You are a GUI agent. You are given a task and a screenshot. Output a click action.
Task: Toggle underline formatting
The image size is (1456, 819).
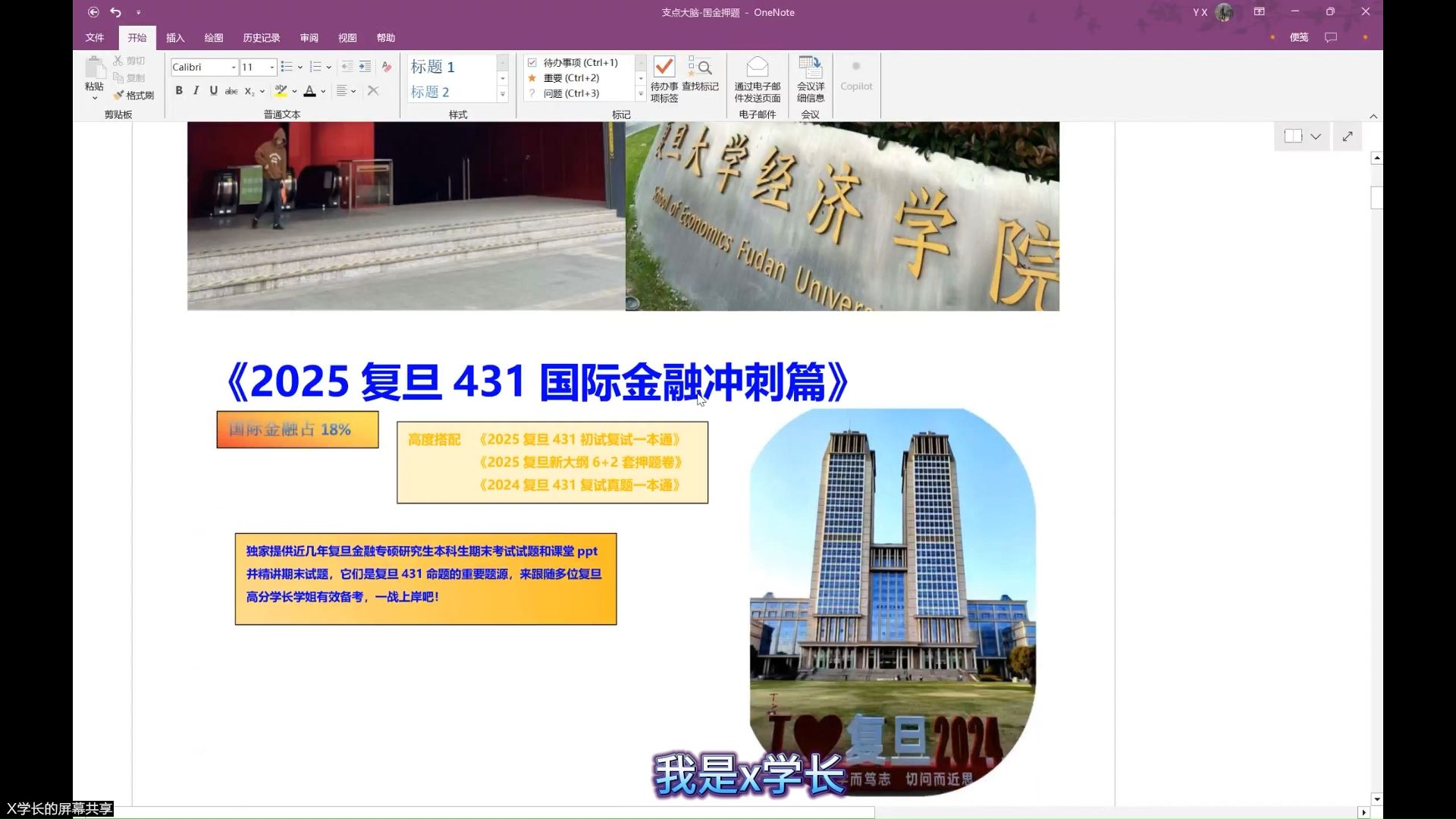coord(214,91)
